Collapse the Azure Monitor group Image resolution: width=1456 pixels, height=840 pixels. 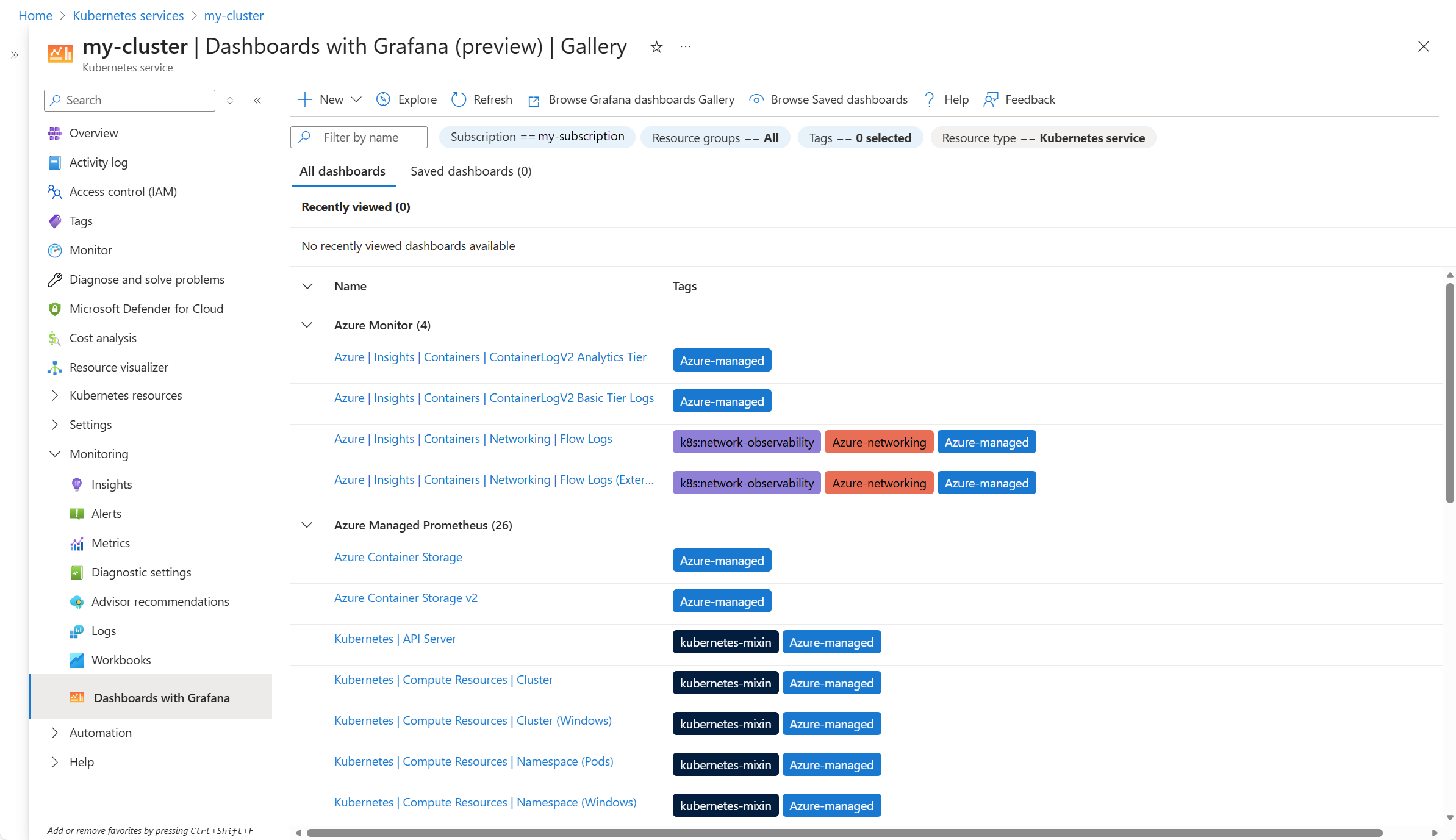click(x=307, y=325)
